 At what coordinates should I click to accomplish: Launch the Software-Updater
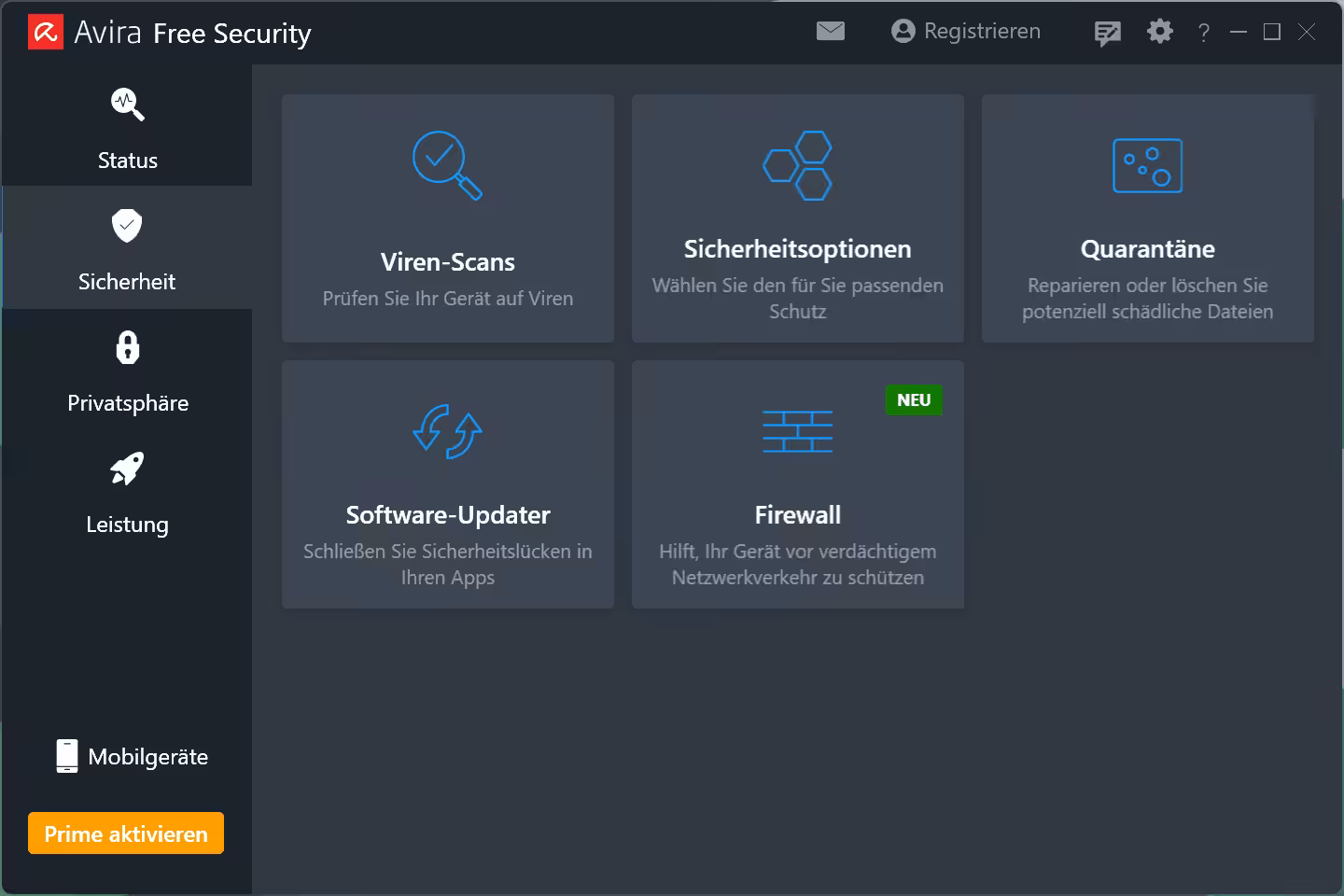[x=447, y=484]
